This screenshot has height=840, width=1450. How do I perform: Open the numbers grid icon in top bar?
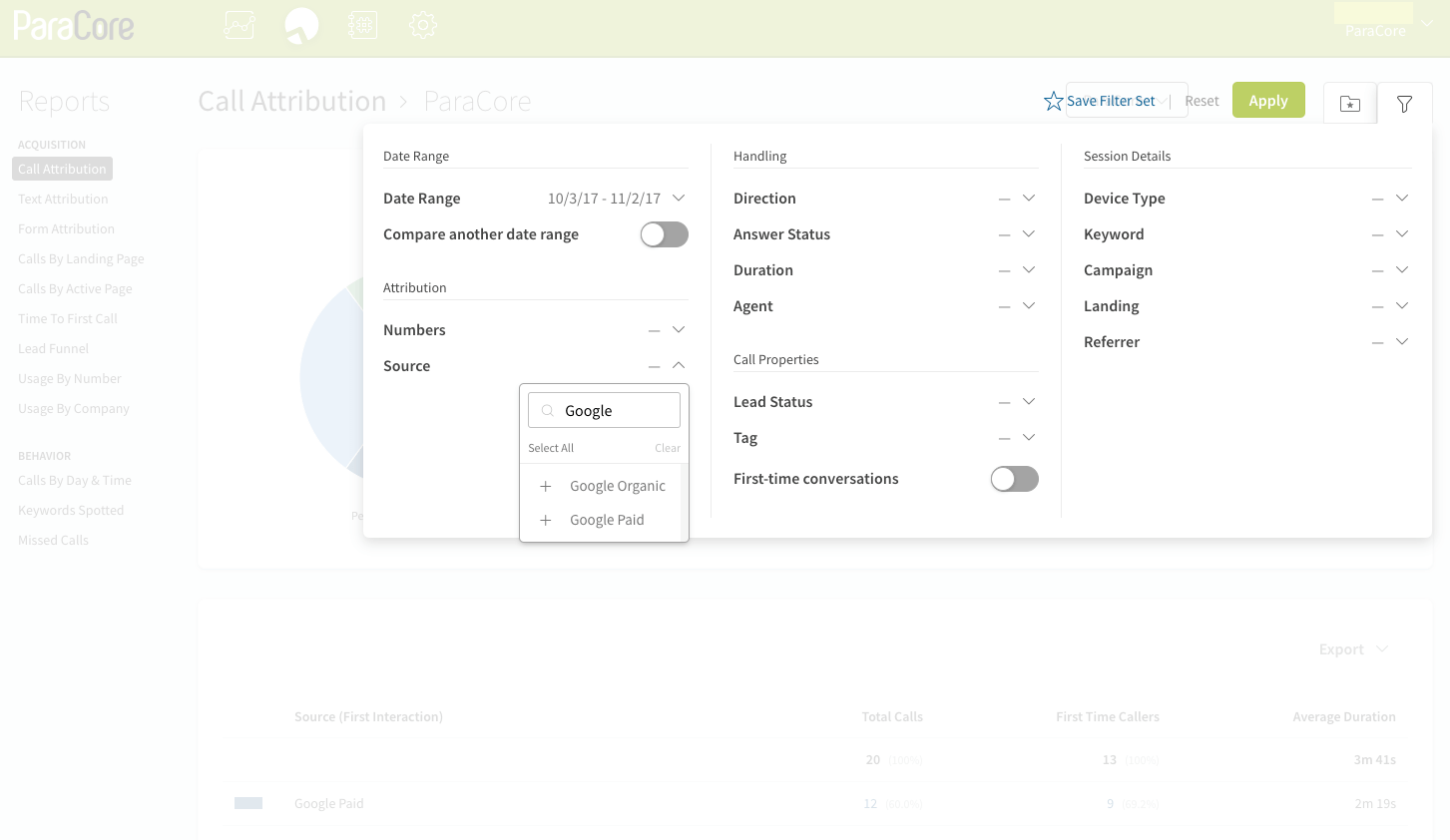tap(362, 25)
